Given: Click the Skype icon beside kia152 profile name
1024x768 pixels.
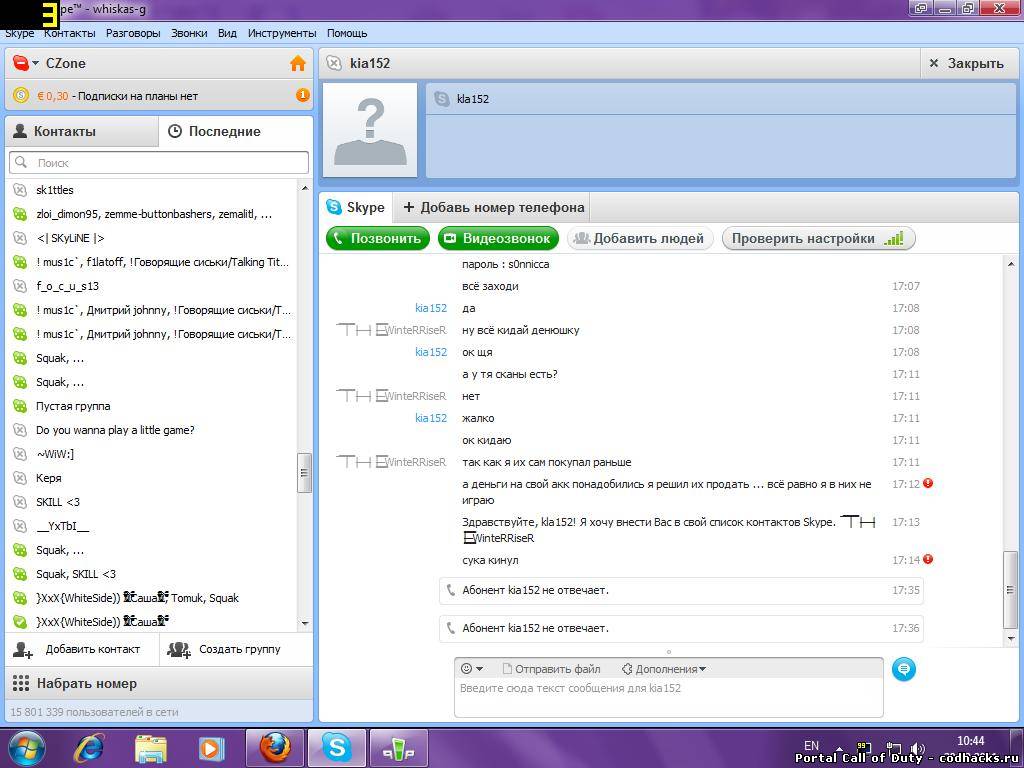Looking at the screenshot, I should coord(442,99).
